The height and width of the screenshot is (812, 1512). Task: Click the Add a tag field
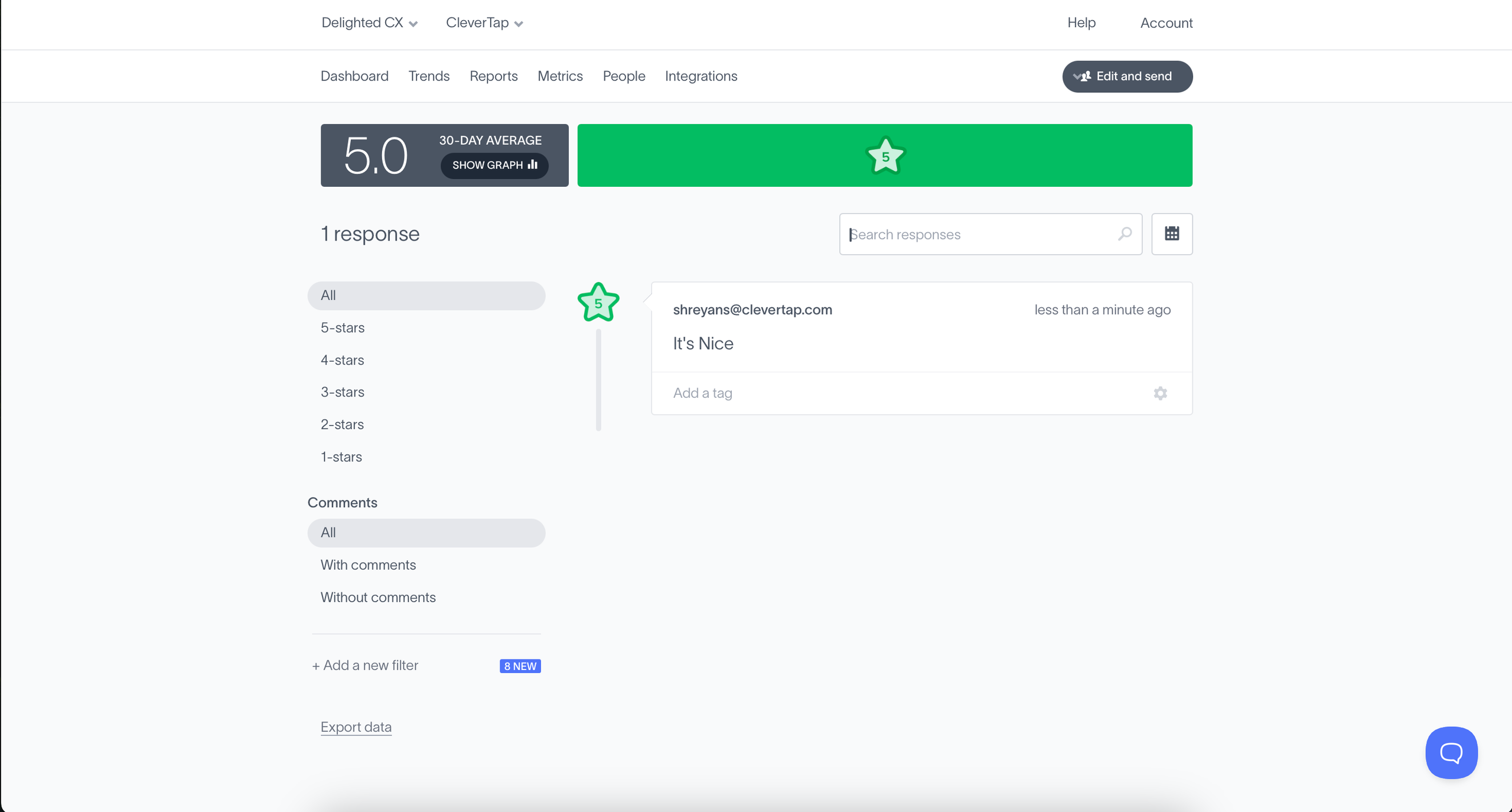703,393
